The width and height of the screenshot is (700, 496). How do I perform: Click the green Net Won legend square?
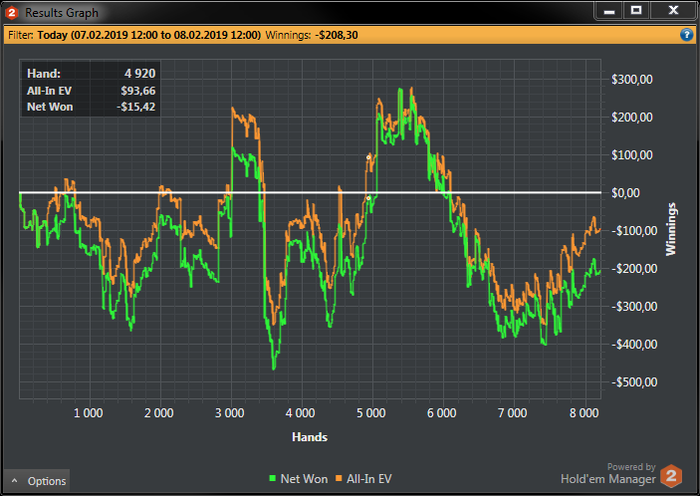(x=273, y=479)
